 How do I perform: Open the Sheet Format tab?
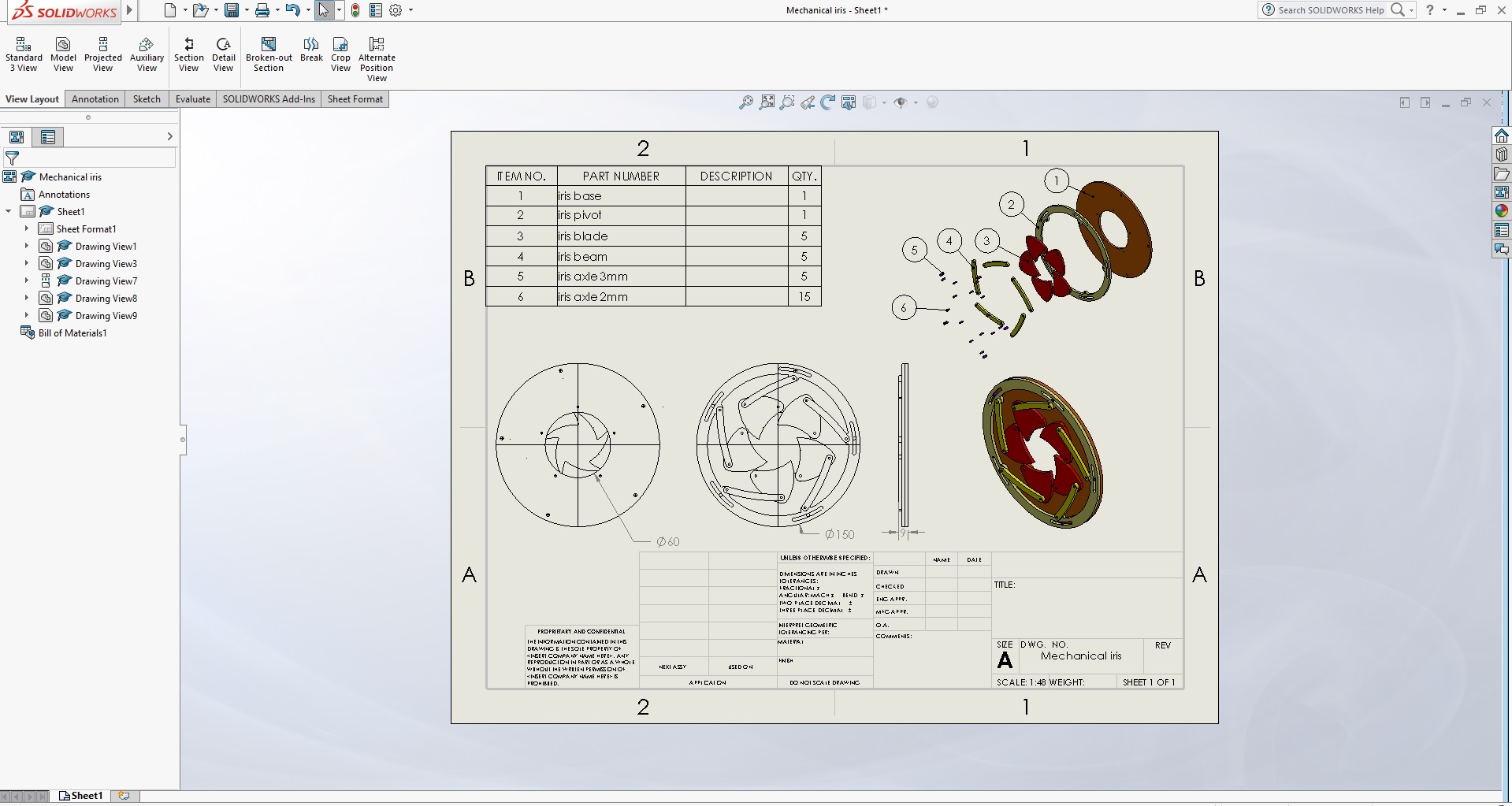click(355, 99)
